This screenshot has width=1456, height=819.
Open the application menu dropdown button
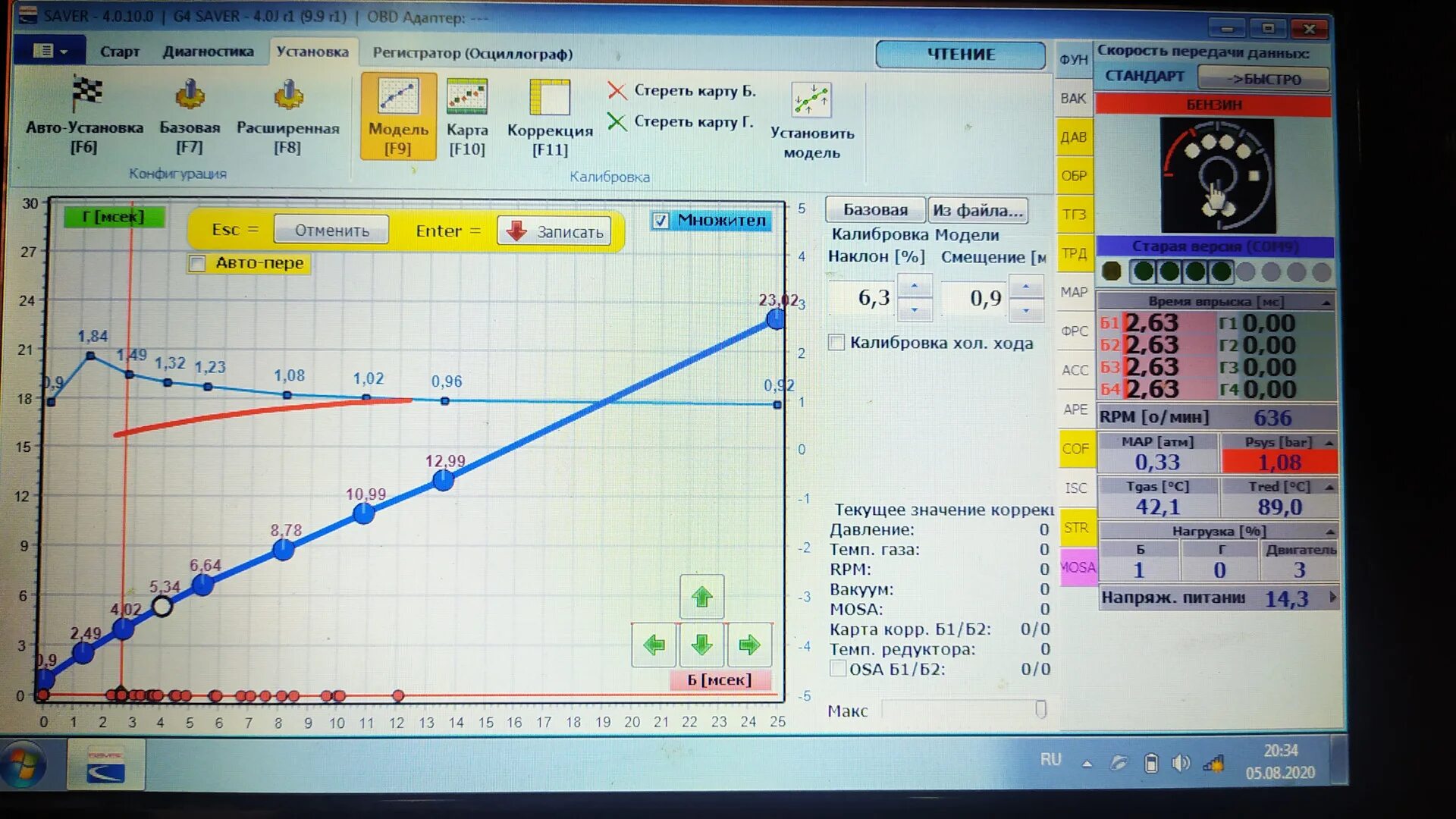(x=50, y=51)
